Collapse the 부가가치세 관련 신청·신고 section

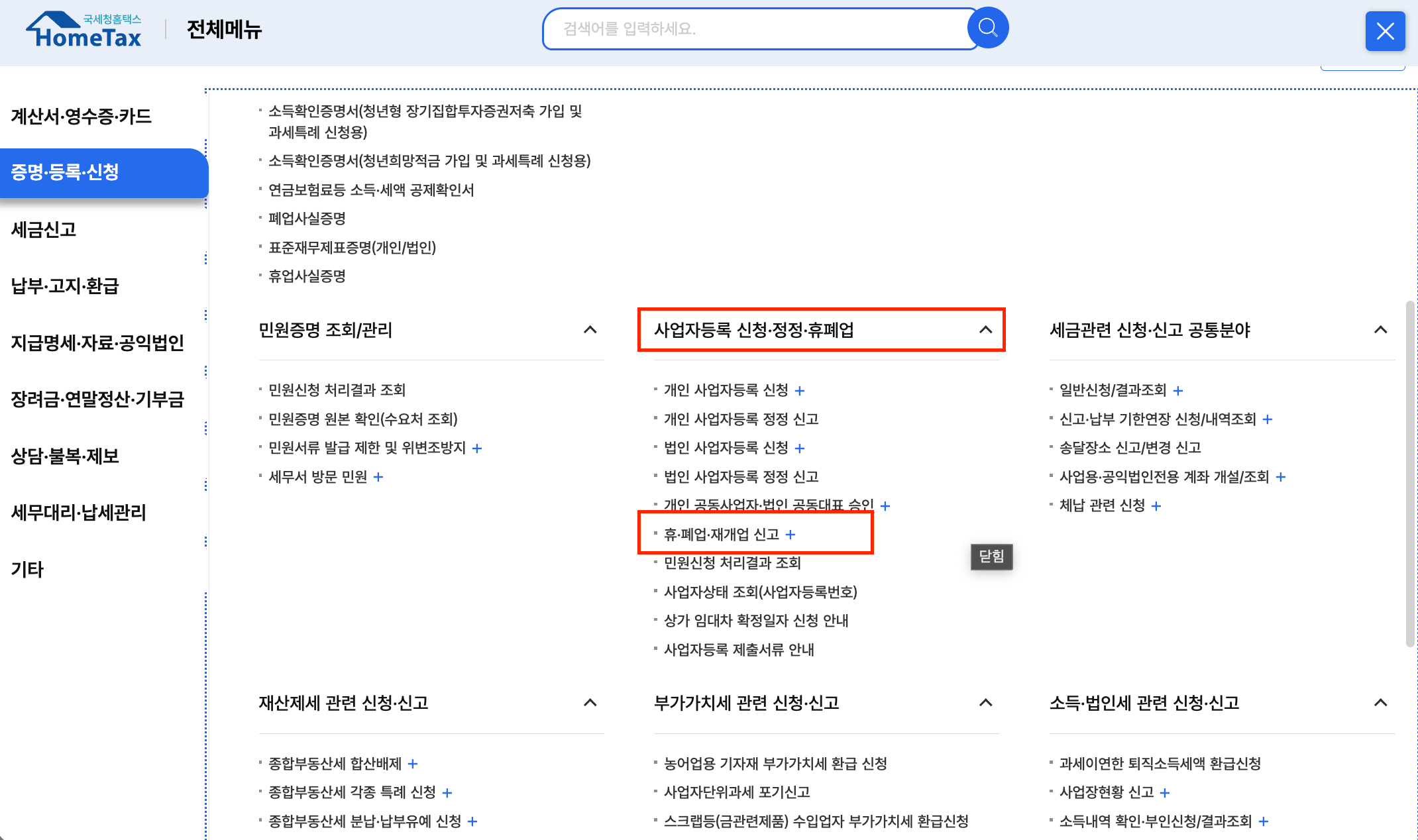point(985,703)
